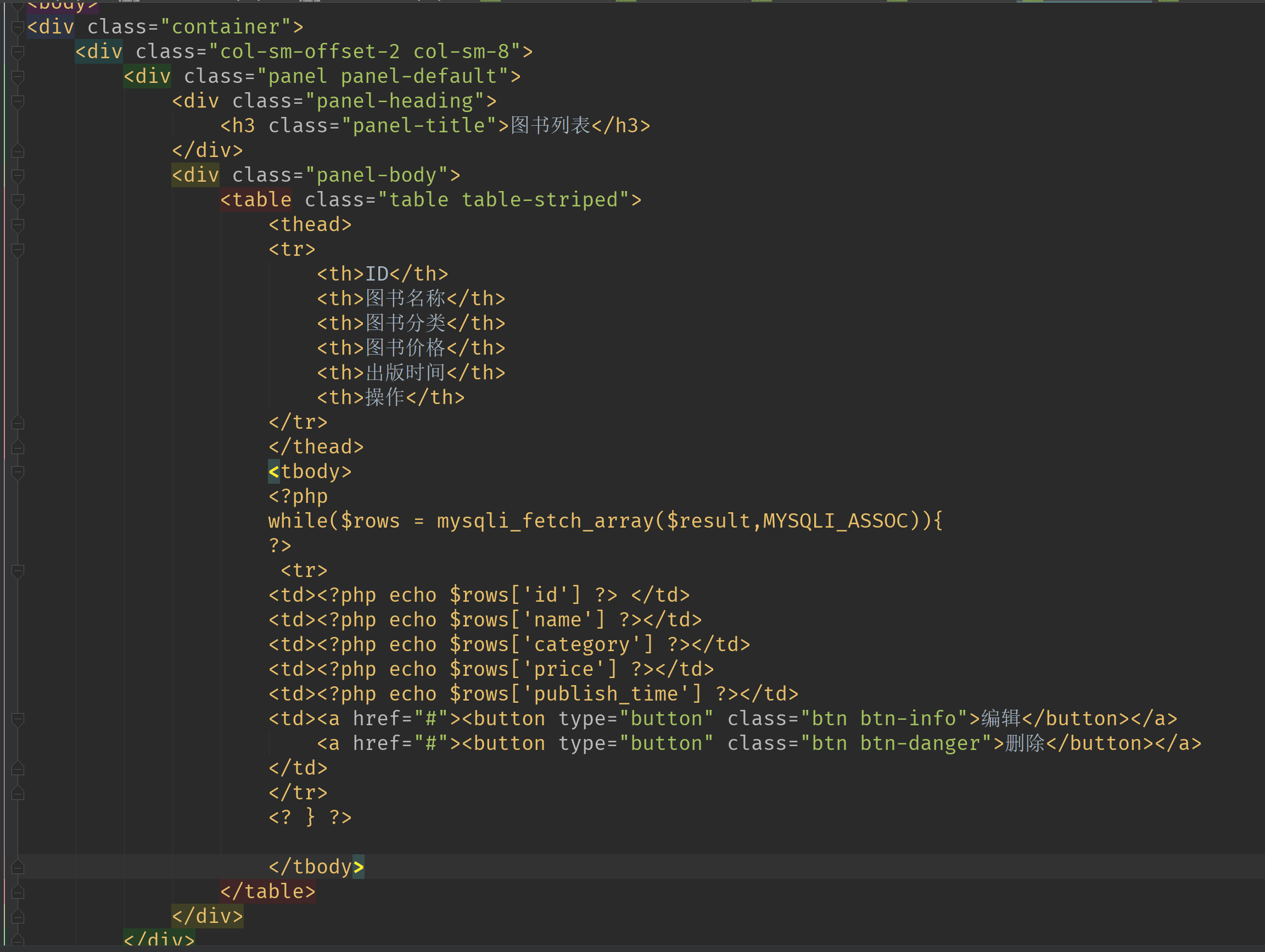Click the "table table-striped" class value

pyautogui.click(x=504, y=199)
